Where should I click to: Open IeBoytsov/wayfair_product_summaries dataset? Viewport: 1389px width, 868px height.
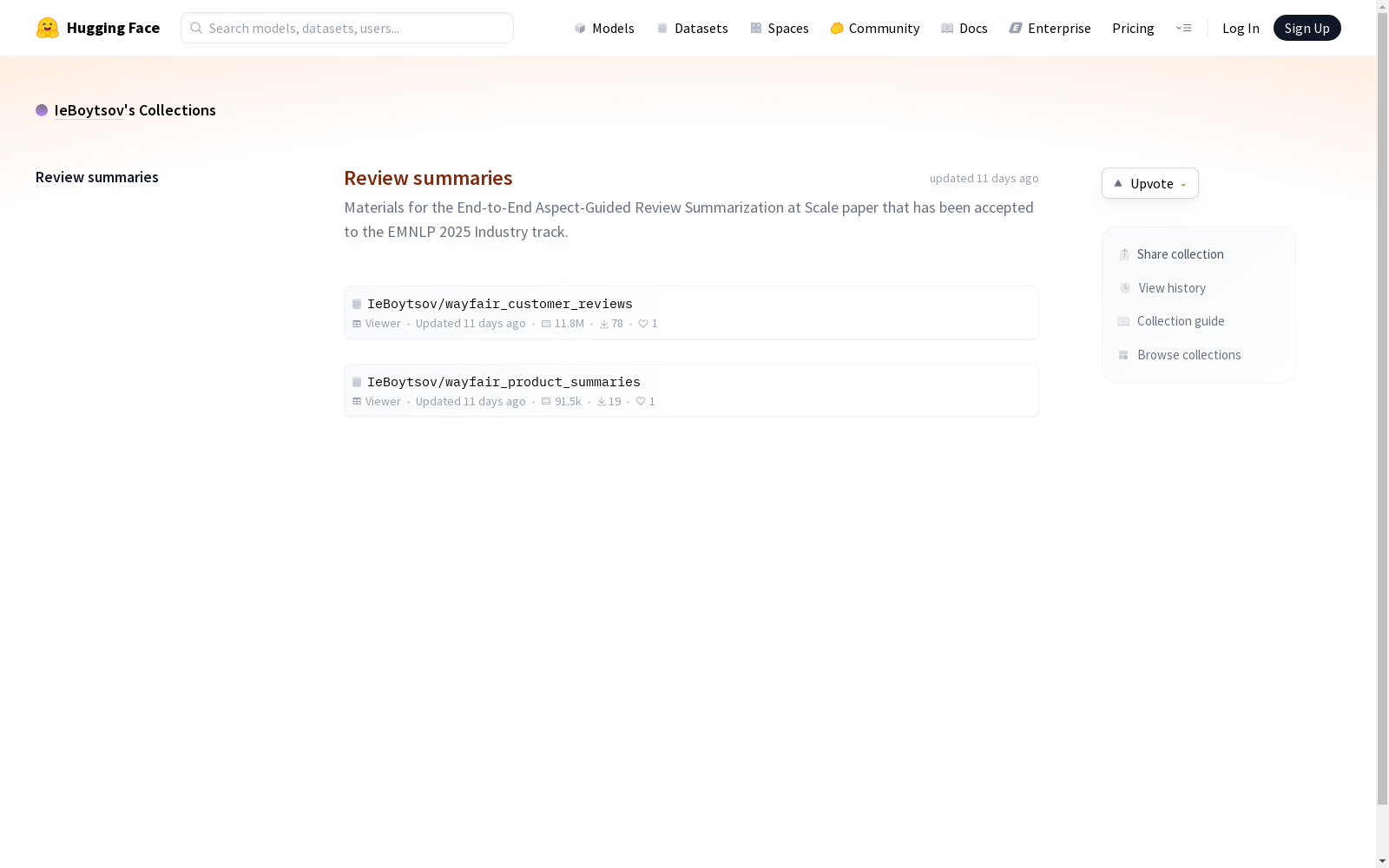coord(691,391)
